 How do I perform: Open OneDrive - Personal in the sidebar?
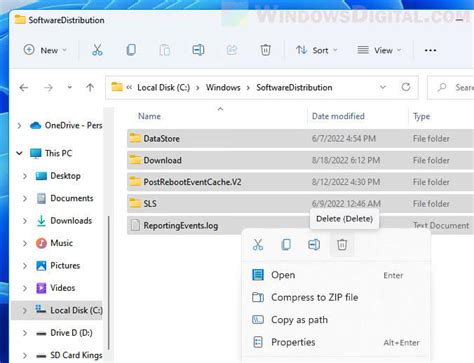66,125
